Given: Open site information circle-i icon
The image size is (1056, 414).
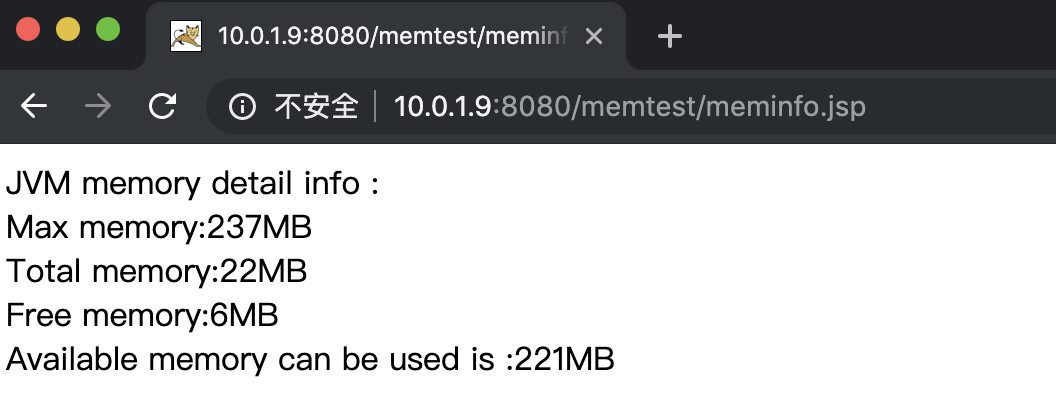Looking at the screenshot, I should click(242, 106).
